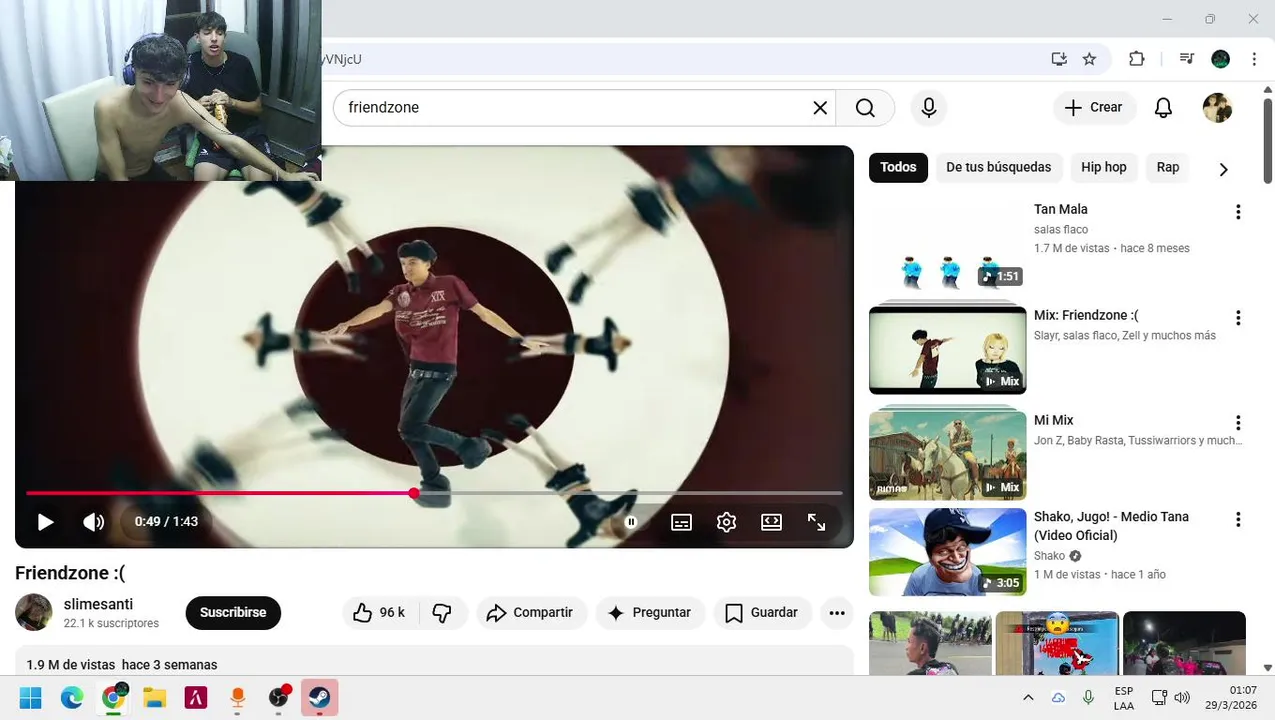Select the De tus búsquedas chip
This screenshot has width=1275, height=720.
[x=998, y=168]
